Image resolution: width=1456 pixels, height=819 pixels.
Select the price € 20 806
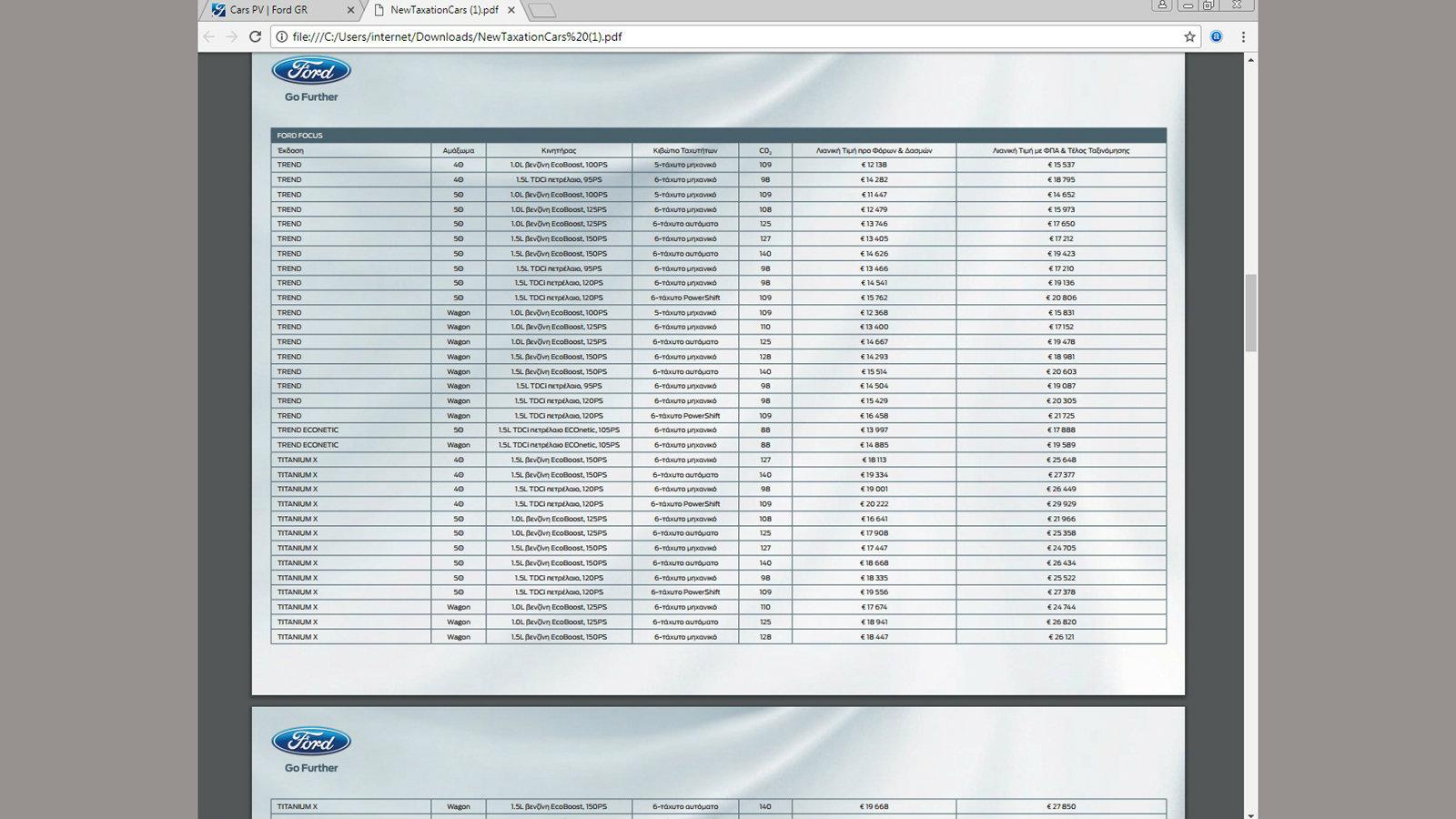pyautogui.click(x=1061, y=298)
